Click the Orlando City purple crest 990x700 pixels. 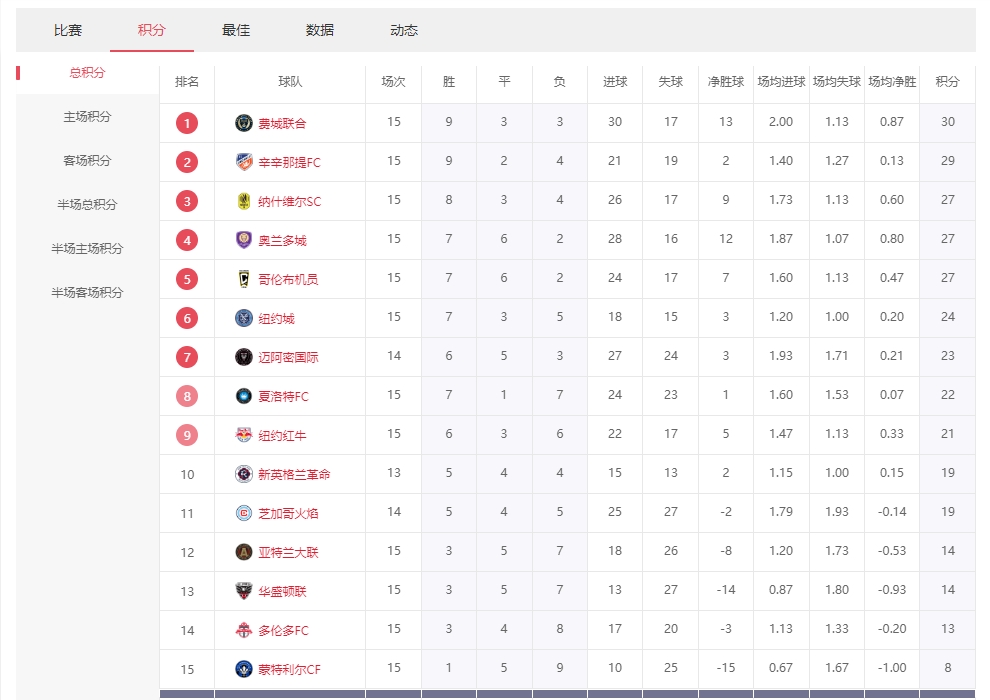point(243,240)
